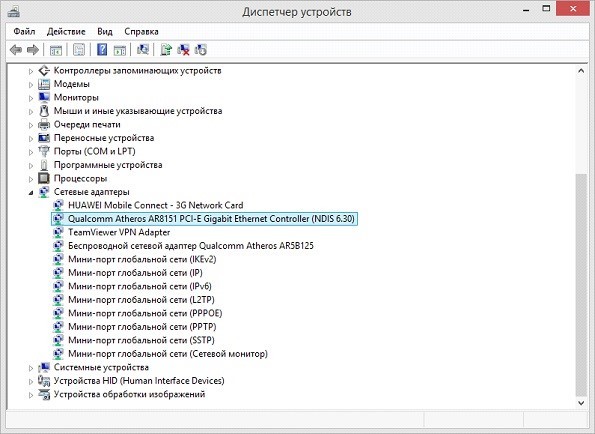
Task: Collapse the Сетевые адаптеры category
Action: [31, 193]
